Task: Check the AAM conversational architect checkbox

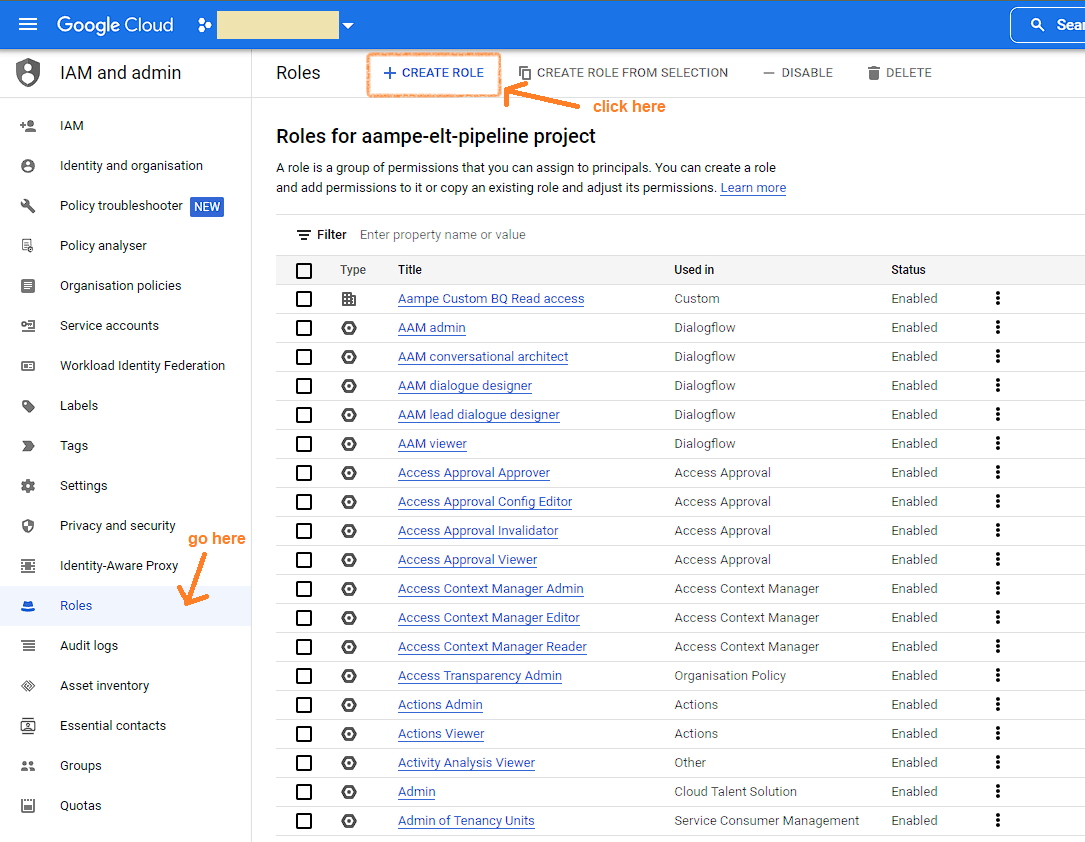Action: click(304, 357)
